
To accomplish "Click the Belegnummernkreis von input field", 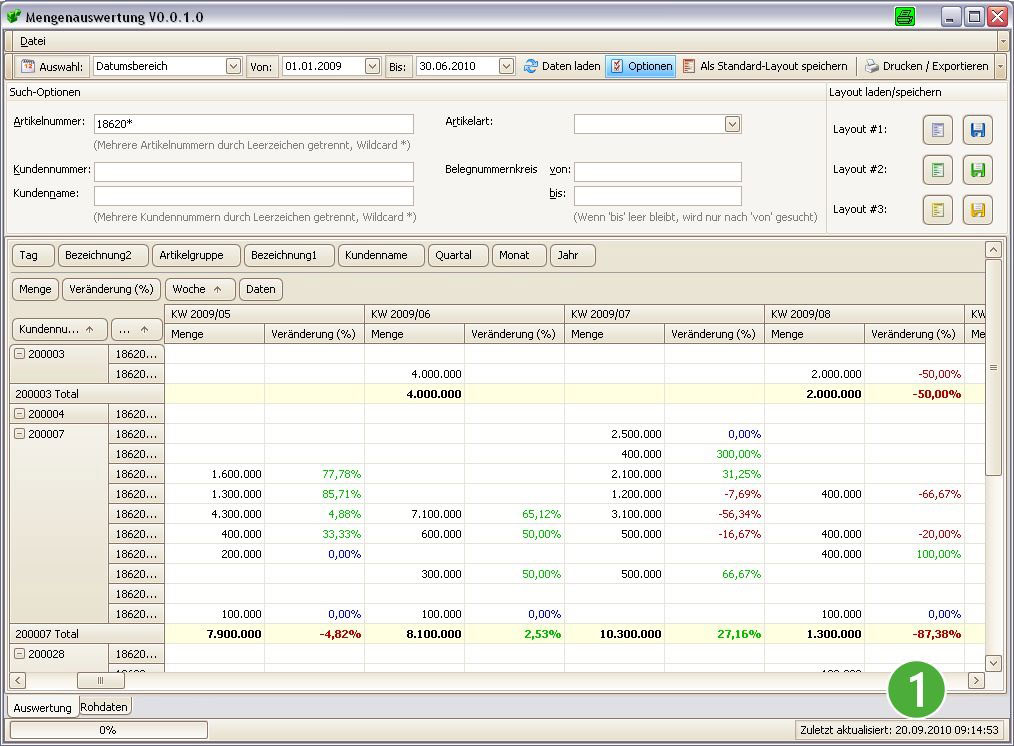I will point(658,172).
